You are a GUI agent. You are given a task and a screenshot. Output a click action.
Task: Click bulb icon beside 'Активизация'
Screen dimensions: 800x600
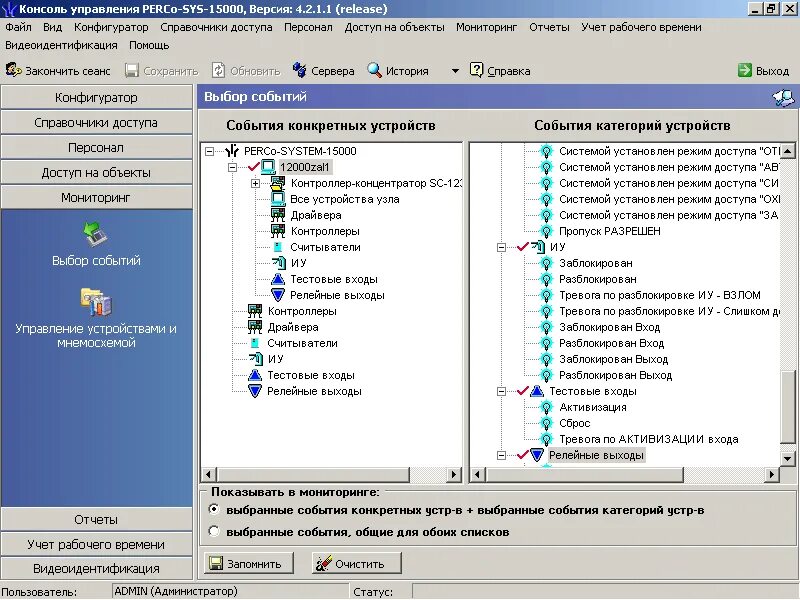[546, 407]
